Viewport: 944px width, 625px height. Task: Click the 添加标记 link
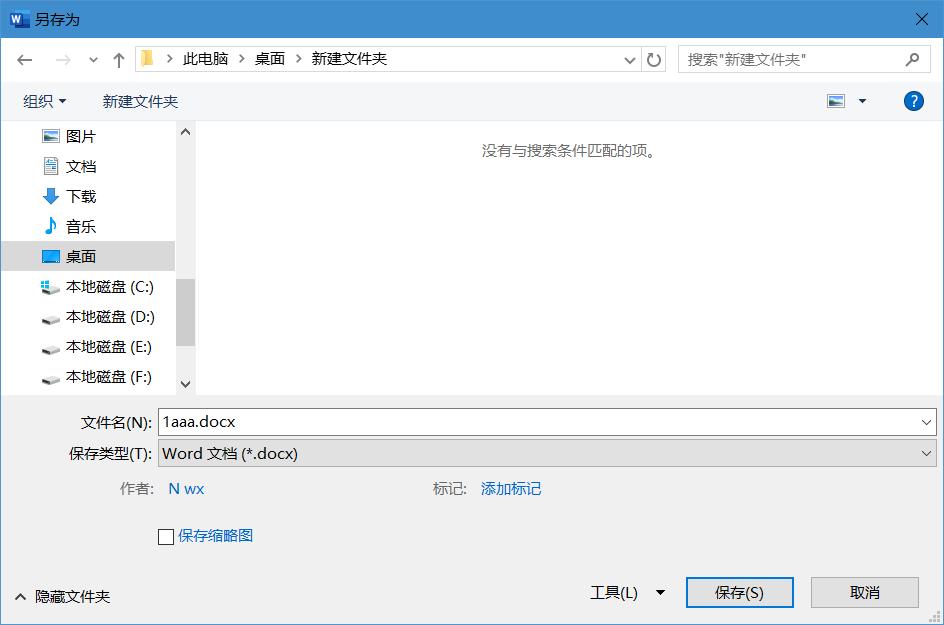[511, 489]
